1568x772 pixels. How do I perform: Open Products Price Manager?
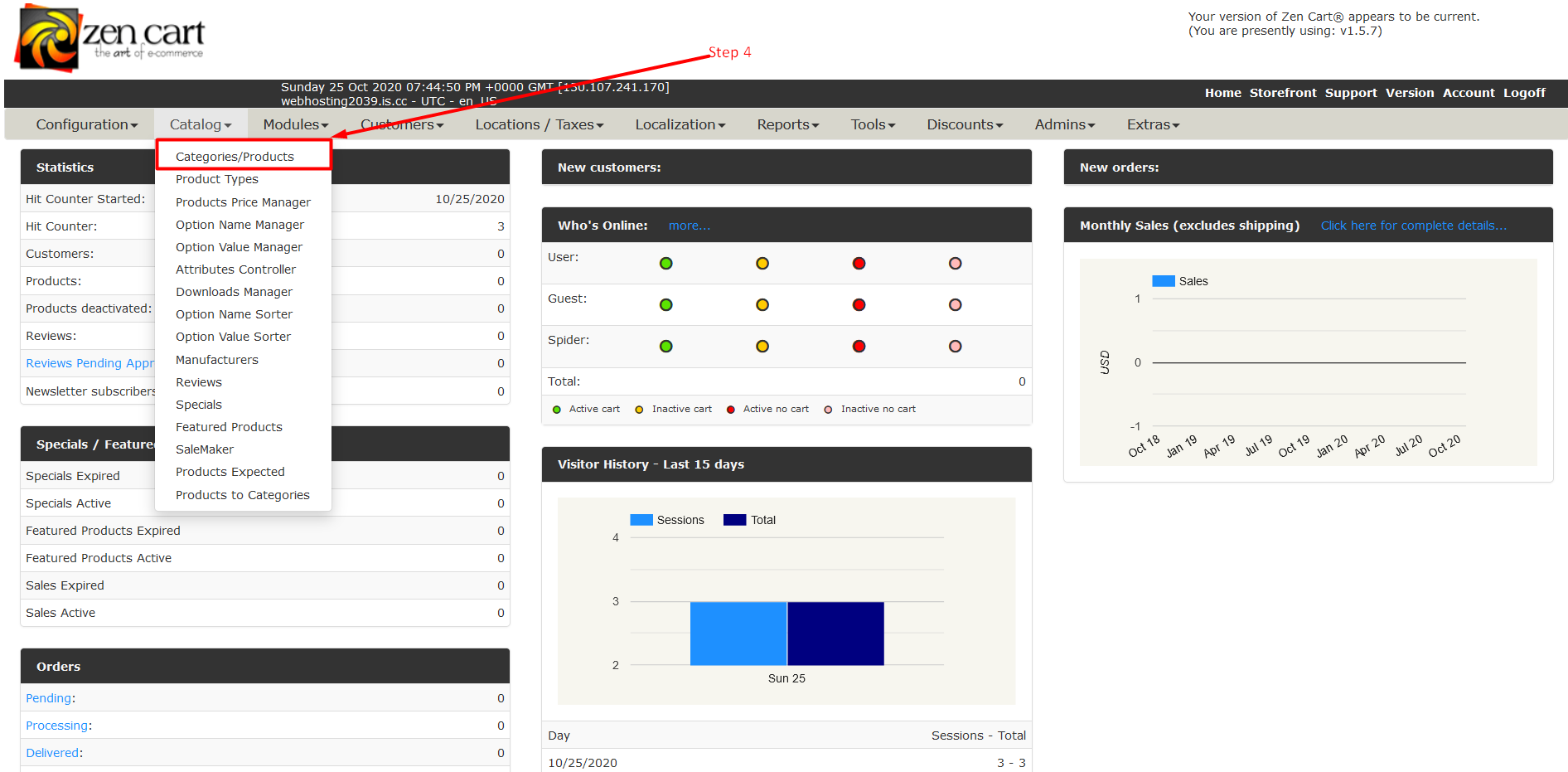coord(243,202)
